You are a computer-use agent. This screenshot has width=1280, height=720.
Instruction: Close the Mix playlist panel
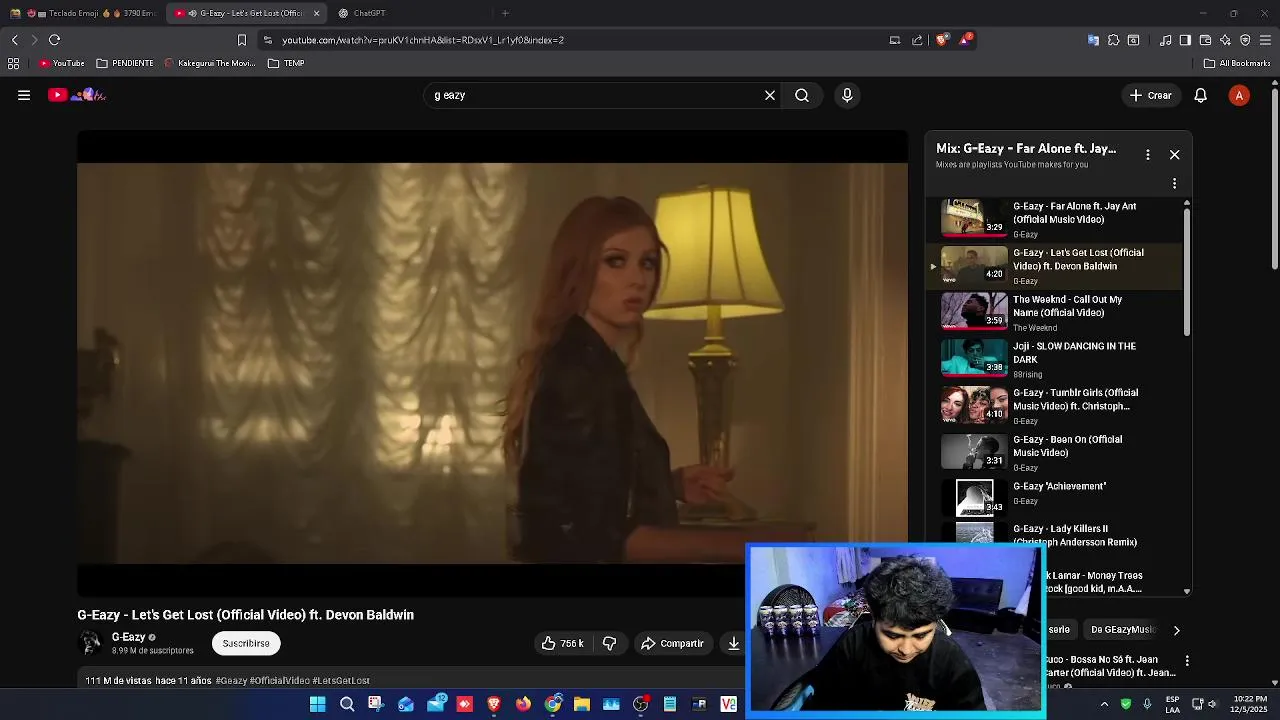click(x=1174, y=155)
